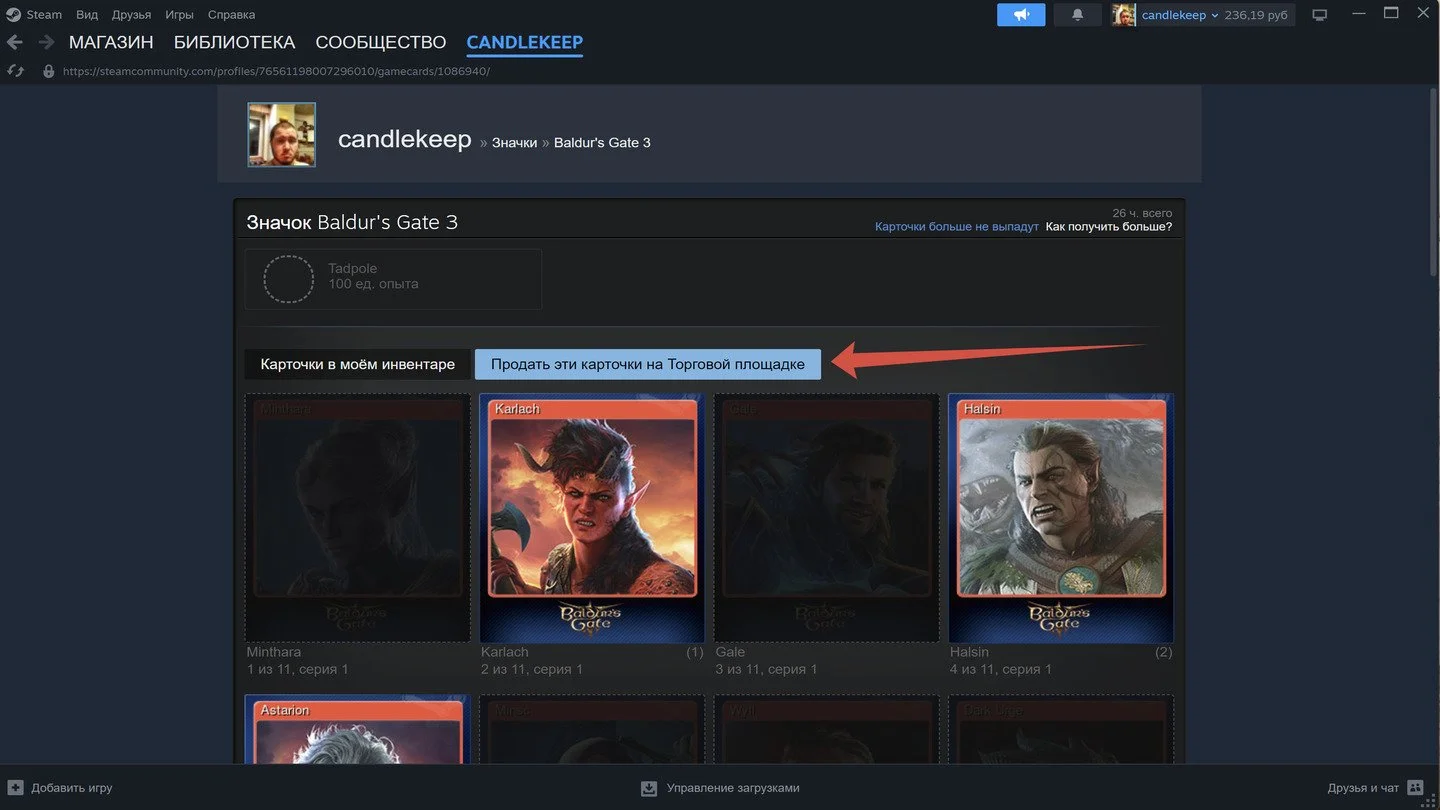Select the Halsin card thumbnail
Viewport: 1440px width, 810px height.
tap(1061, 518)
